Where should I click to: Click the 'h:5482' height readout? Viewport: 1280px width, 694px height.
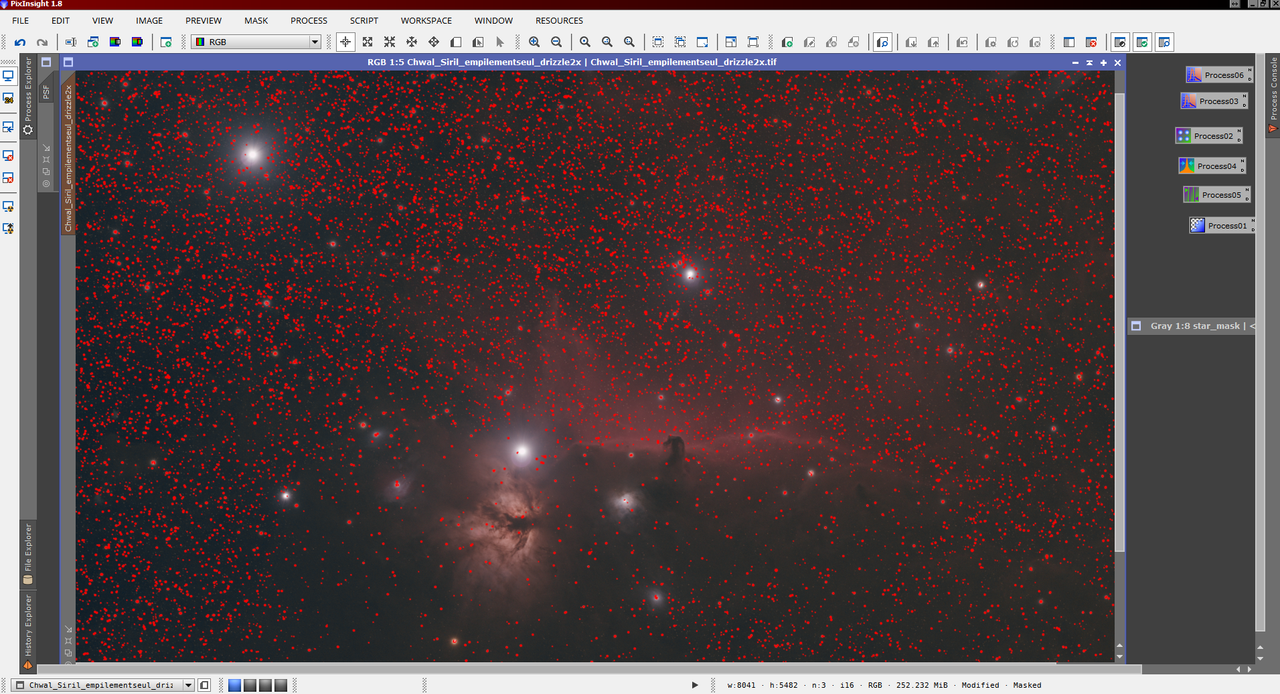tap(785, 685)
